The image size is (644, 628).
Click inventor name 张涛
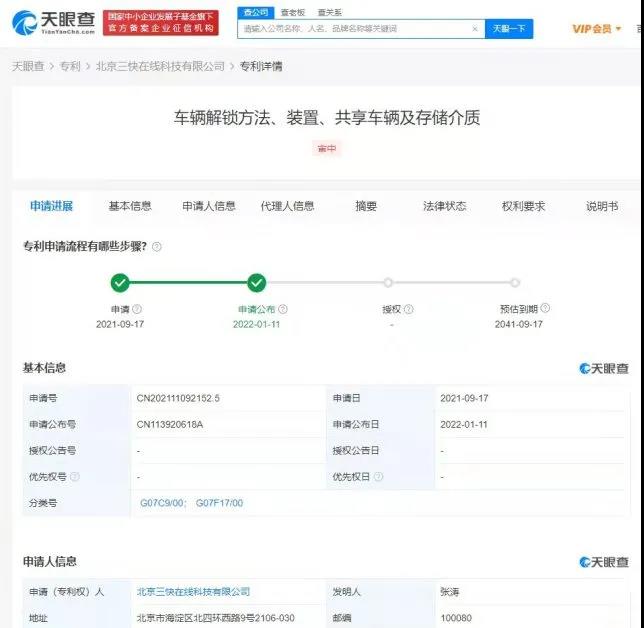coord(450,592)
